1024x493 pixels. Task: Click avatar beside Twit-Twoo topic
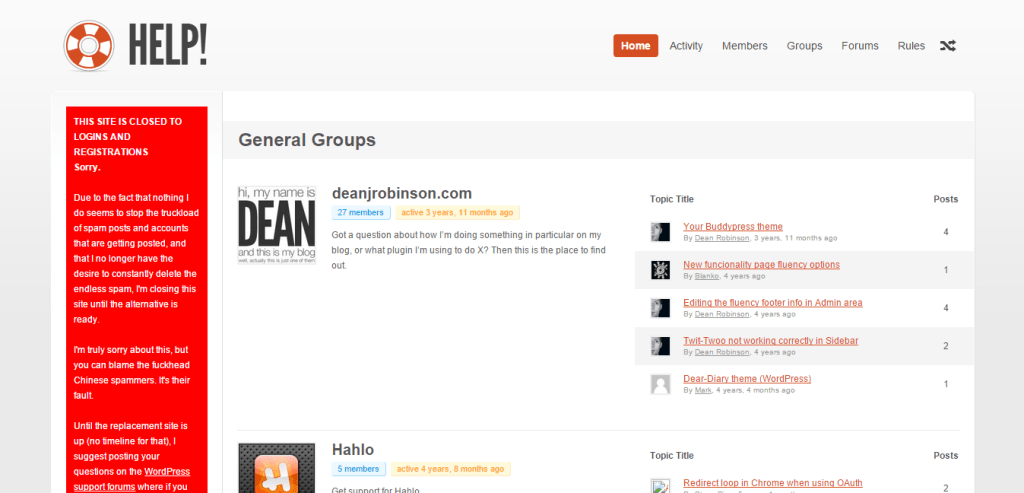(660, 345)
